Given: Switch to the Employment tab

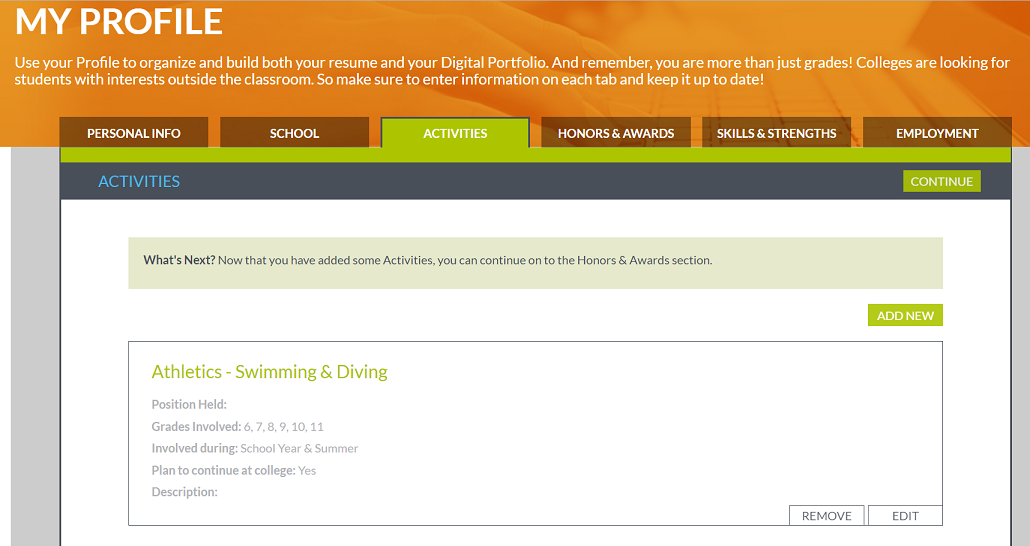Looking at the screenshot, I should pos(937,133).
